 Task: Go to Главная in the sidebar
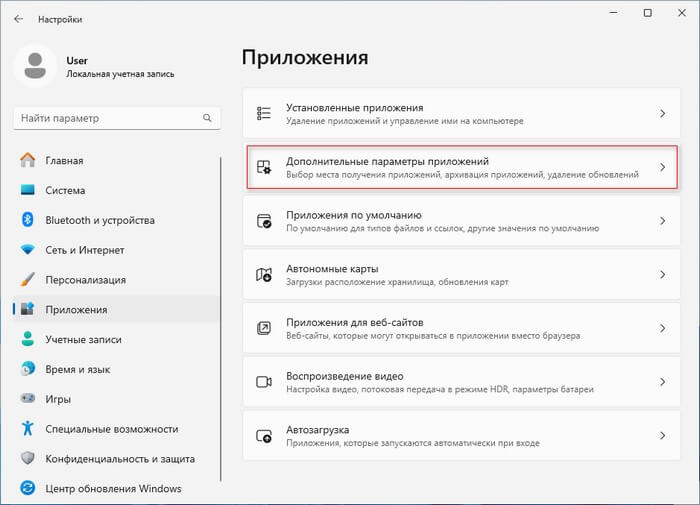[64, 160]
